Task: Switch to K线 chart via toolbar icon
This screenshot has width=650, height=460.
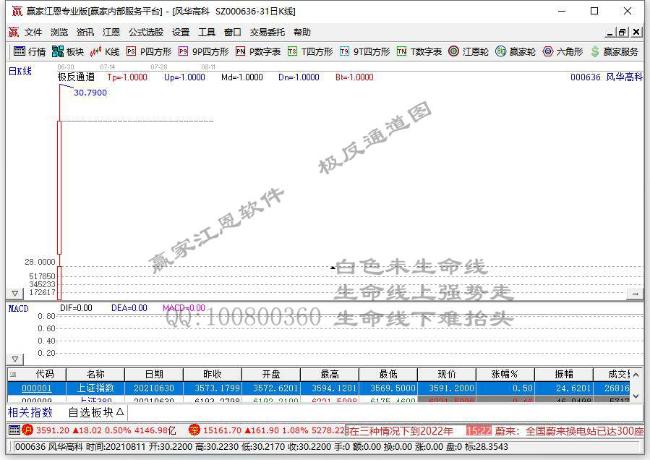Action: (104, 51)
